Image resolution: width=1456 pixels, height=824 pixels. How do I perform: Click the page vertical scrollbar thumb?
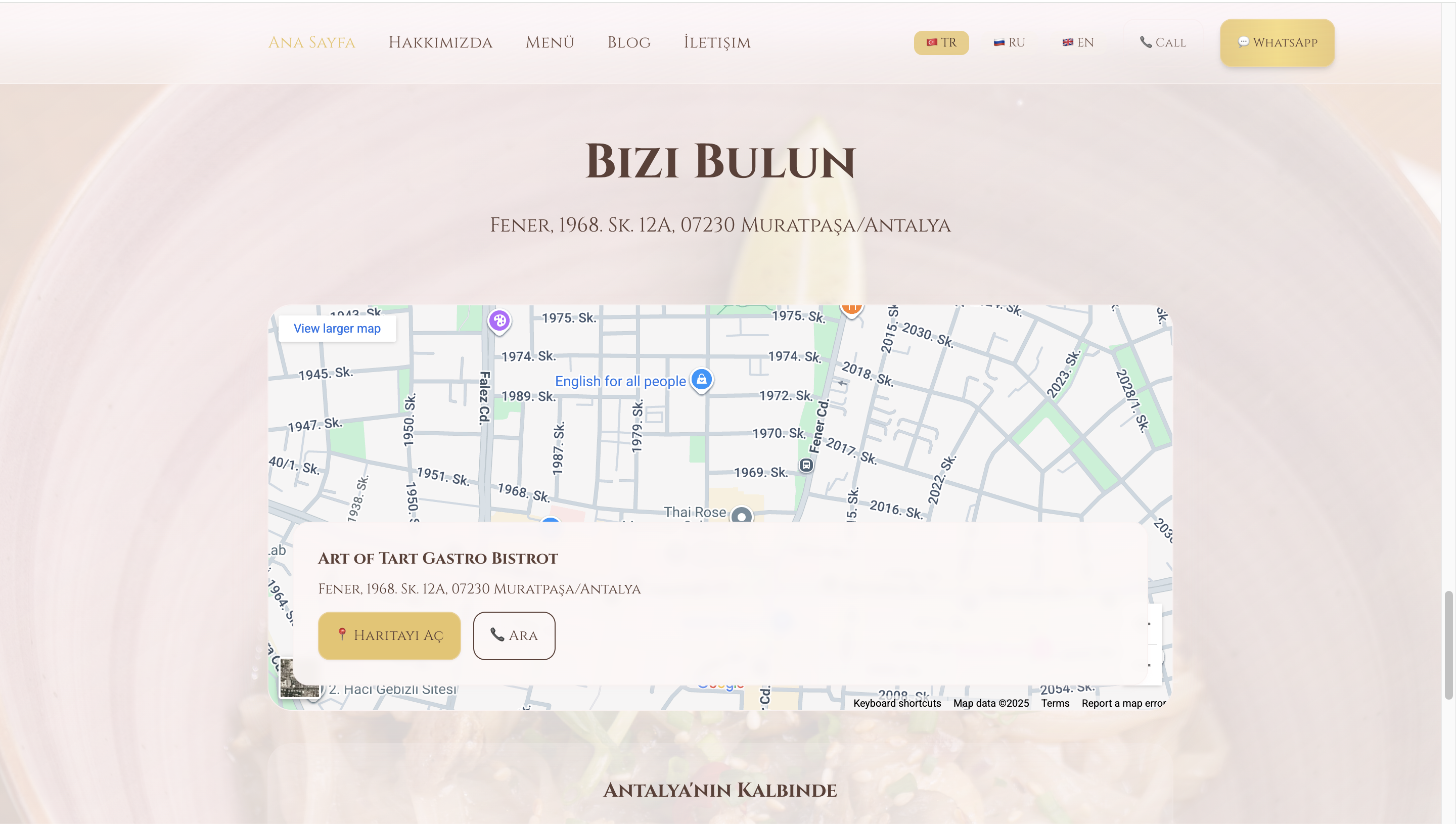[x=1448, y=645]
